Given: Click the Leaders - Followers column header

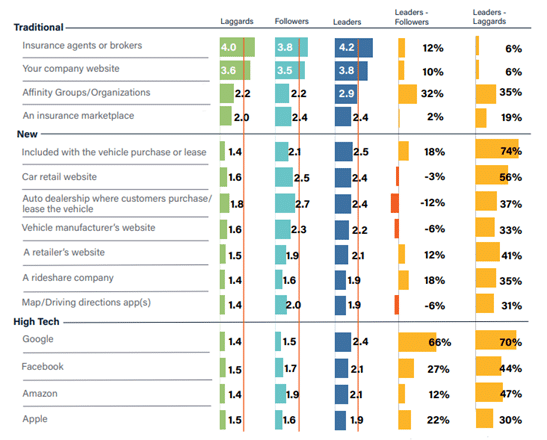Looking at the screenshot, I should pos(412,17).
